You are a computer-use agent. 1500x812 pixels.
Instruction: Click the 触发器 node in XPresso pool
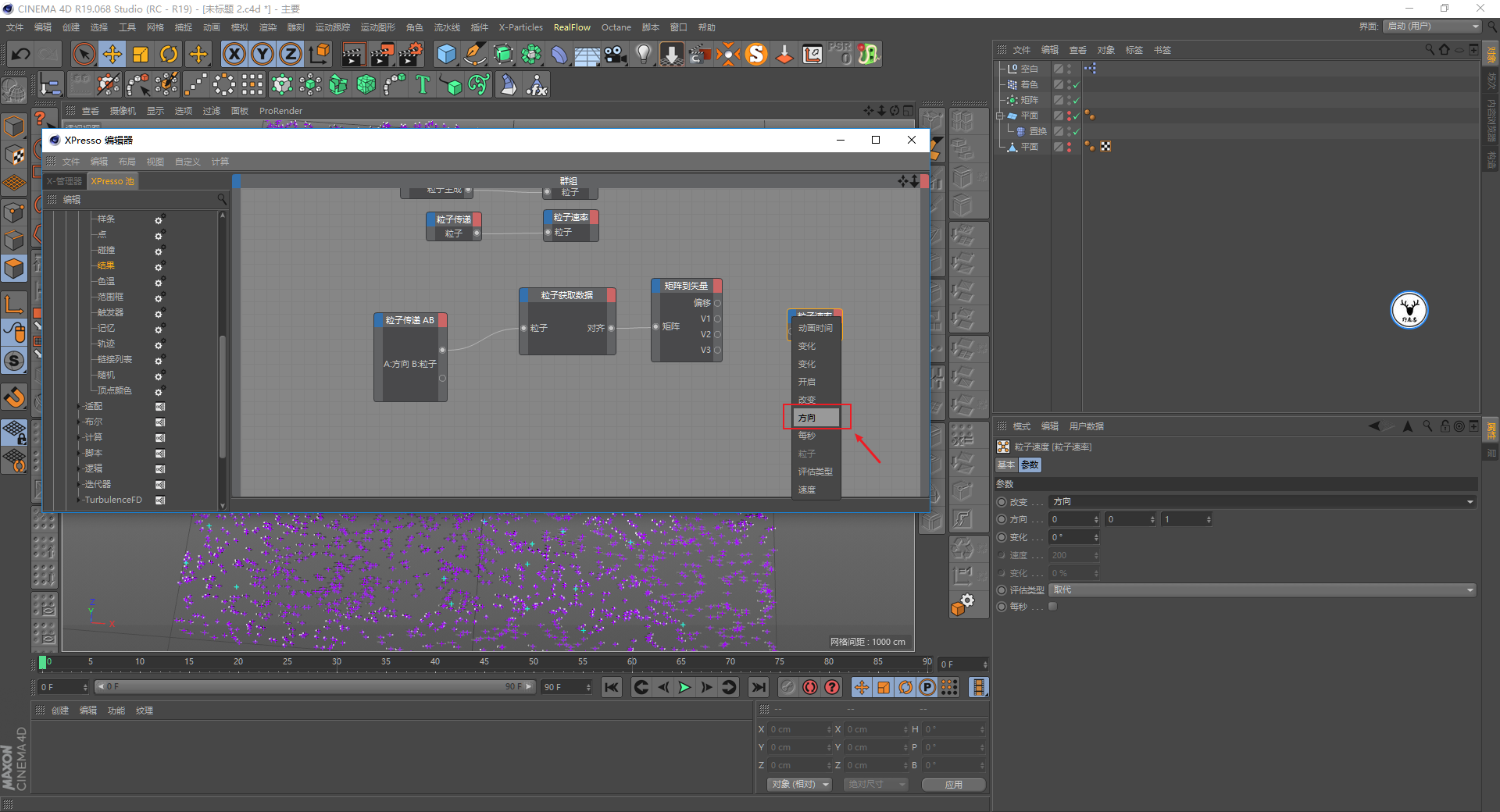[110, 312]
